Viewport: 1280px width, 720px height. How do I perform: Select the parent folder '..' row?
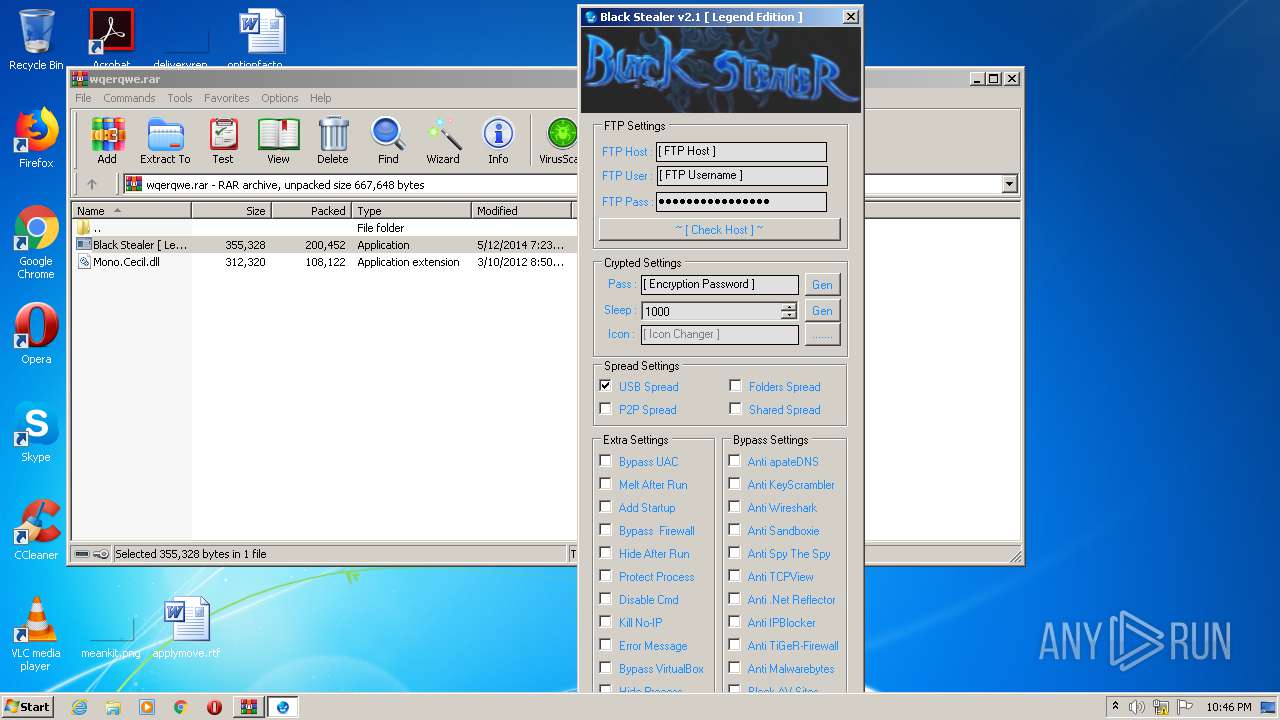[x=324, y=228]
